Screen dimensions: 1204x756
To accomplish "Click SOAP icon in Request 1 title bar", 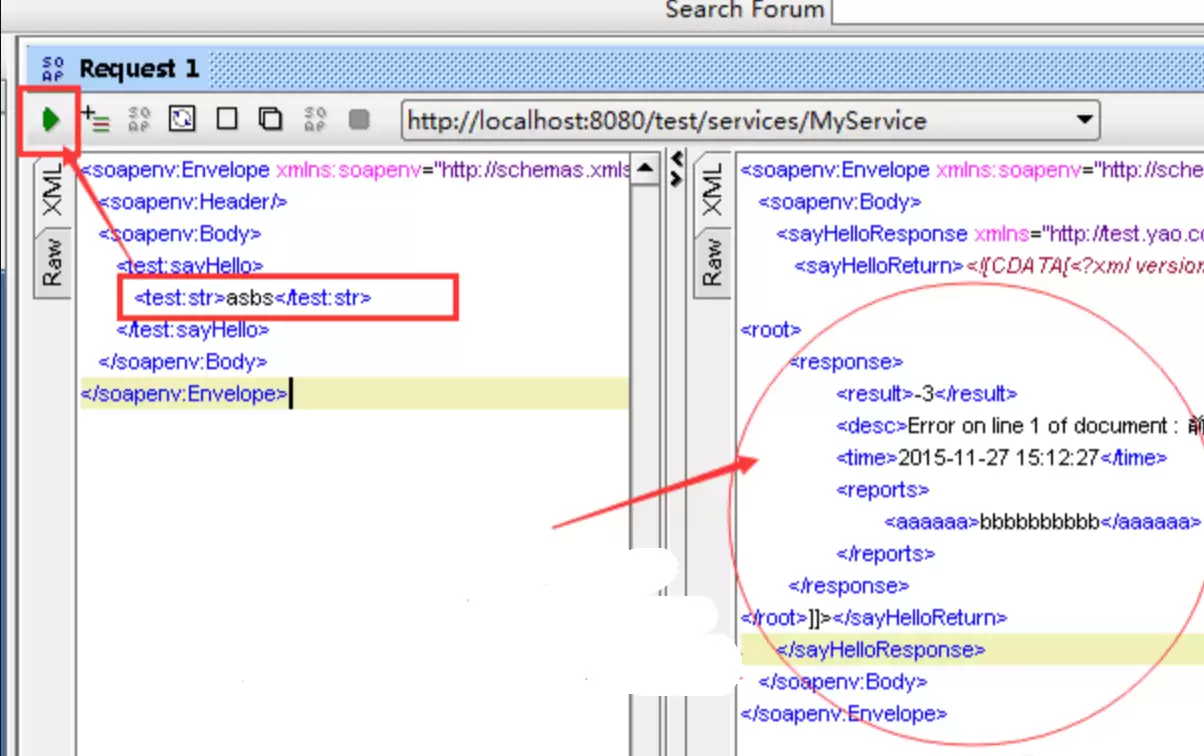I will [53, 69].
